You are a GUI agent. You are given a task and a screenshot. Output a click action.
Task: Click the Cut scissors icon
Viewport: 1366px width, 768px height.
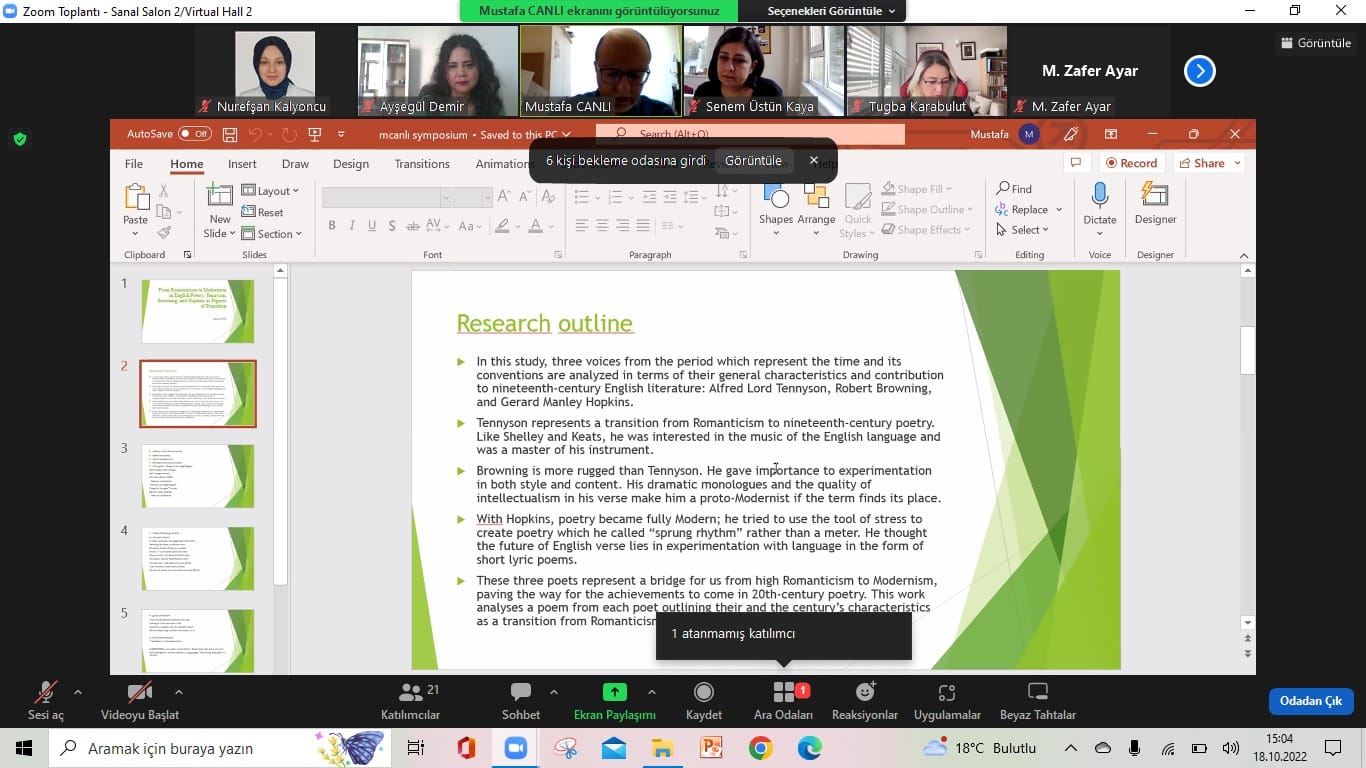pos(164,190)
